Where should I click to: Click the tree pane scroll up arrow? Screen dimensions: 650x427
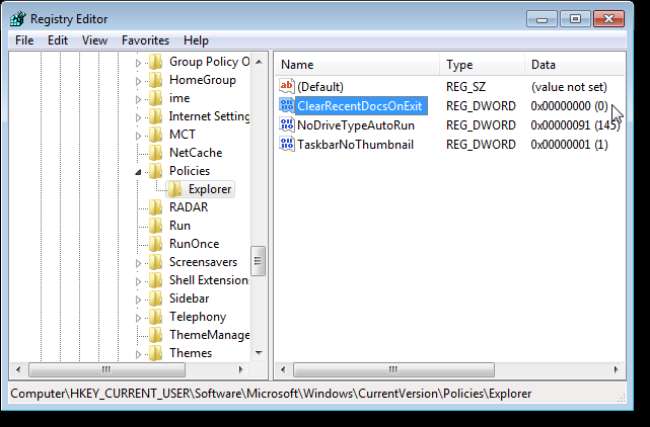pyautogui.click(x=259, y=62)
